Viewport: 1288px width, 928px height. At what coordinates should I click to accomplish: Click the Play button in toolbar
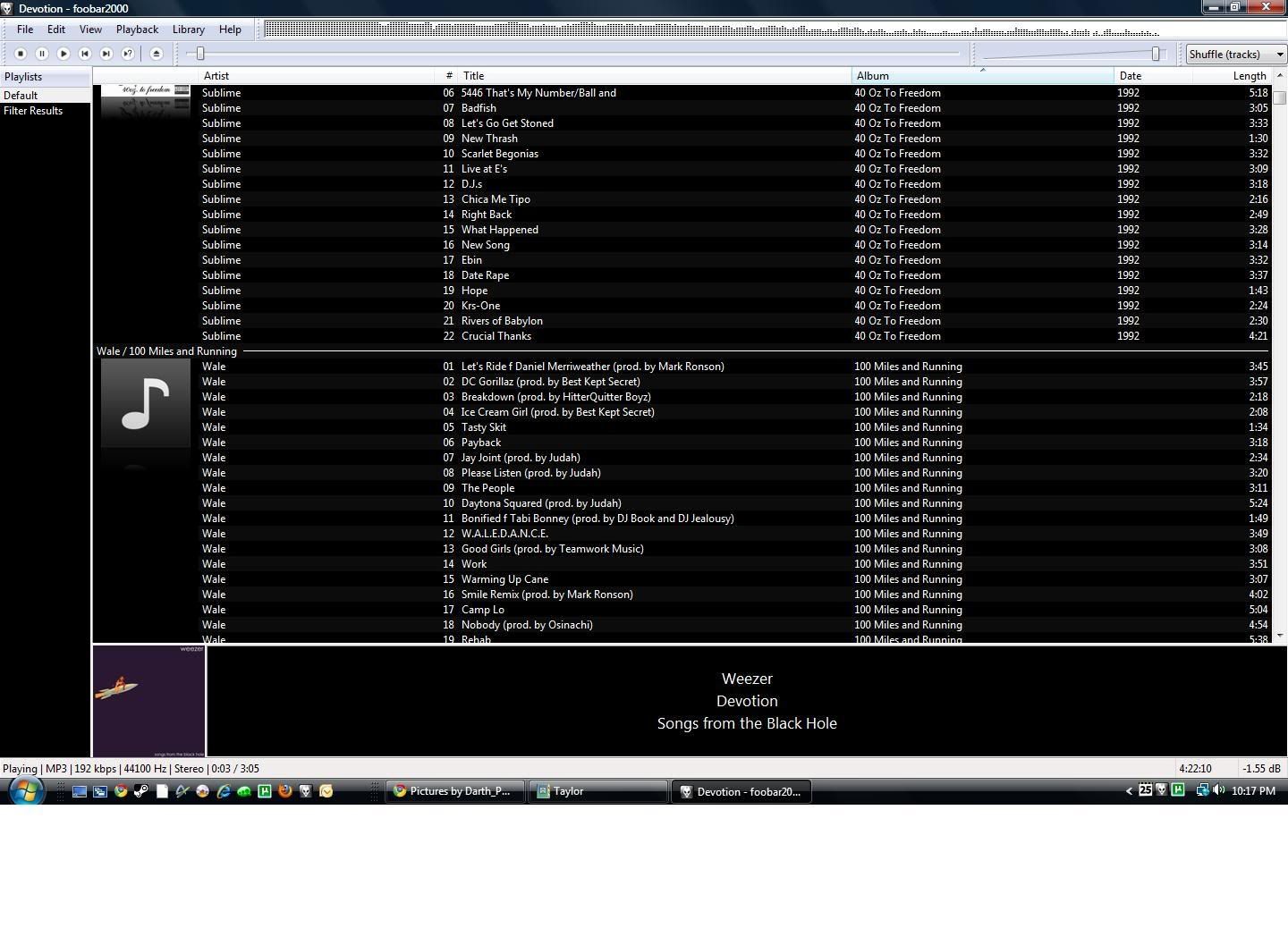[64, 54]
